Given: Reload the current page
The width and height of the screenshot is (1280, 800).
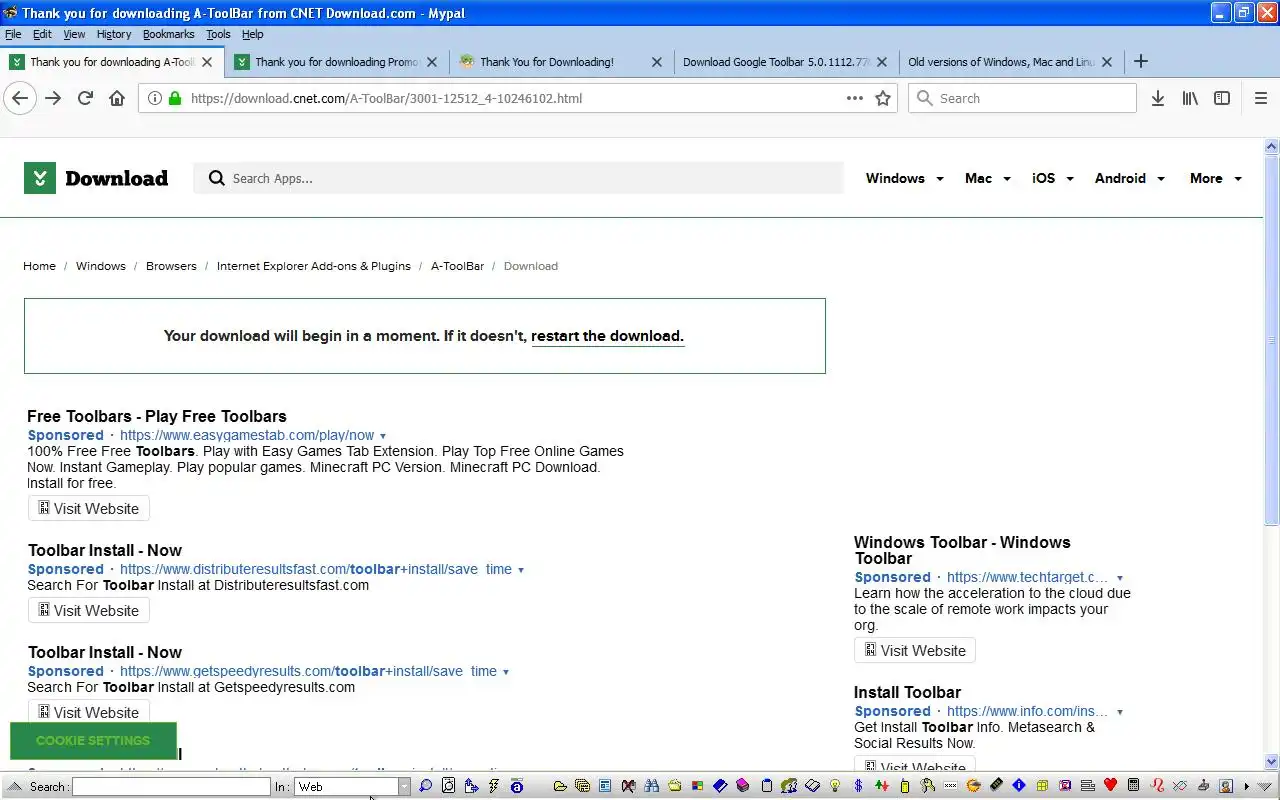Looking at the screenshot, I should tap(85, 98).
